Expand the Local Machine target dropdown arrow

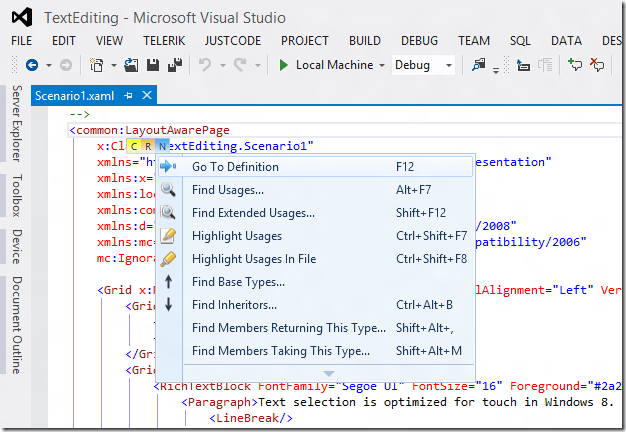(382, 65)
